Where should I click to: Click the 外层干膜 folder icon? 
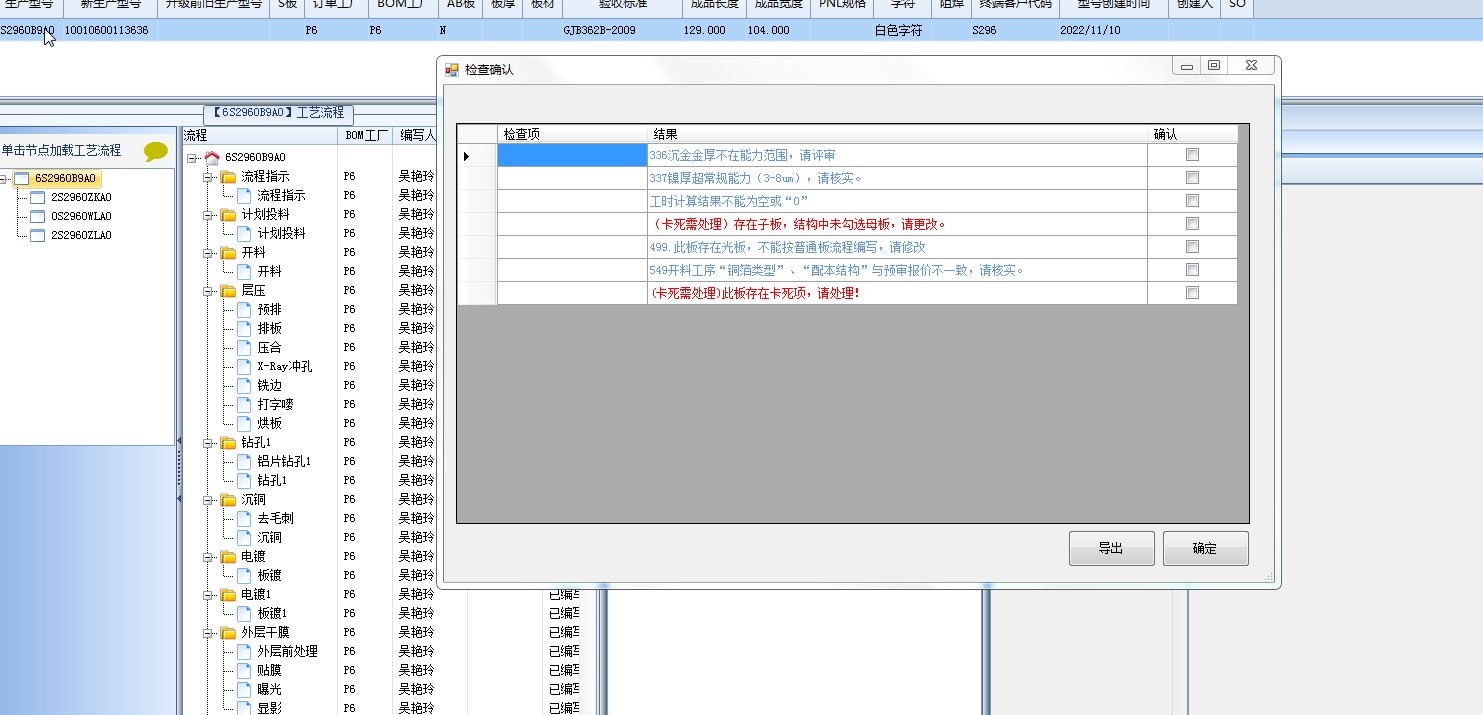point(228,632)
